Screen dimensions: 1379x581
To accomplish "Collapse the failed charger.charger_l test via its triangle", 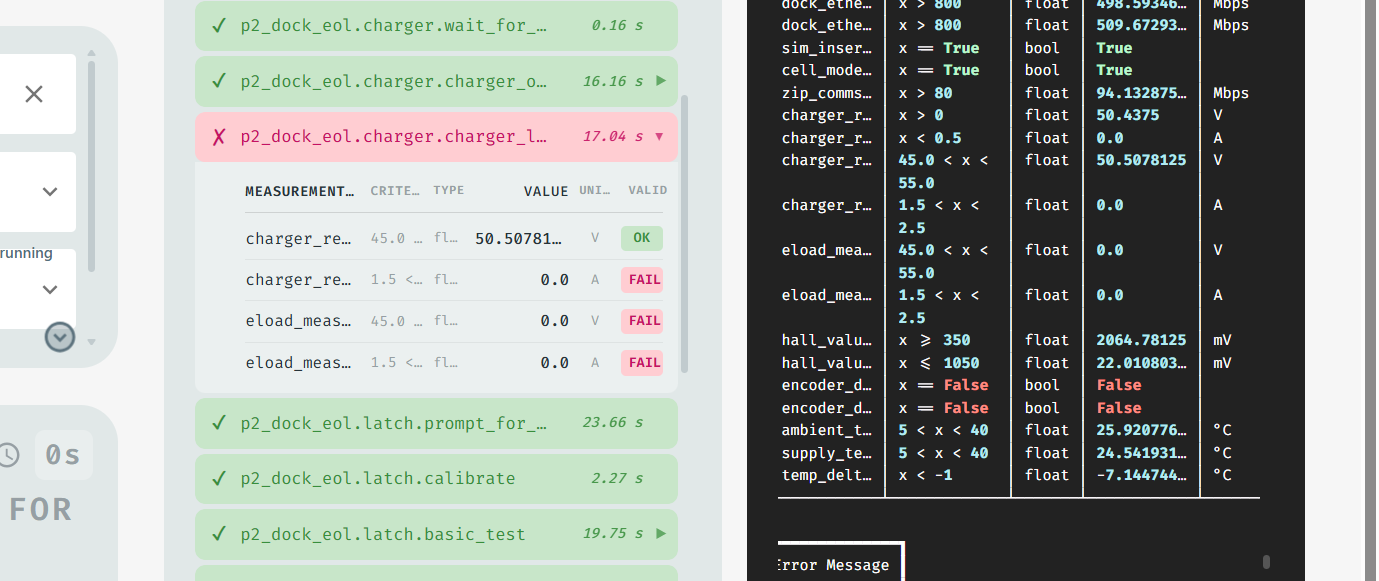I will 659,136.
